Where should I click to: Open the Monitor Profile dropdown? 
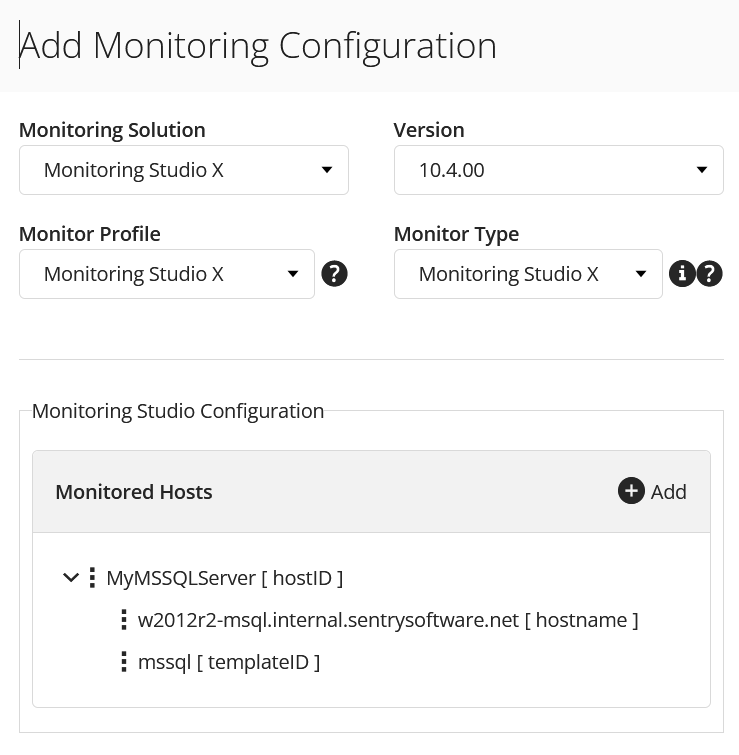pyautogui.click(x=167, y=274)
